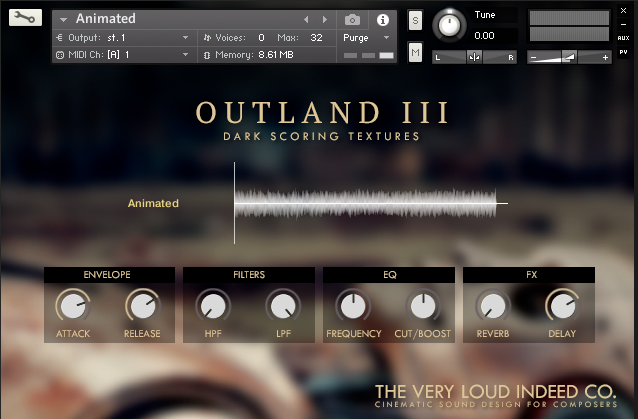
Task: Expand the Animated instrument name dropdown
Action: coord(64,19)
